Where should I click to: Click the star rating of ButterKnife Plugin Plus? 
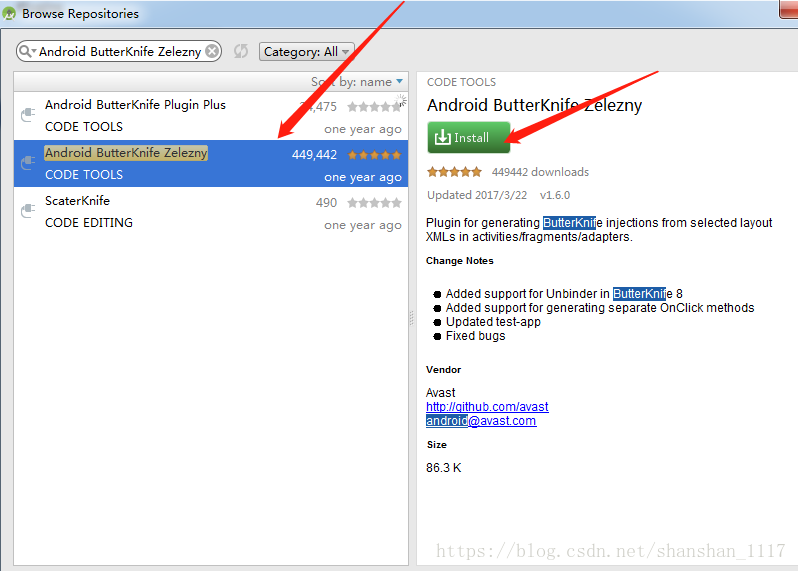[x=374, y=106]
